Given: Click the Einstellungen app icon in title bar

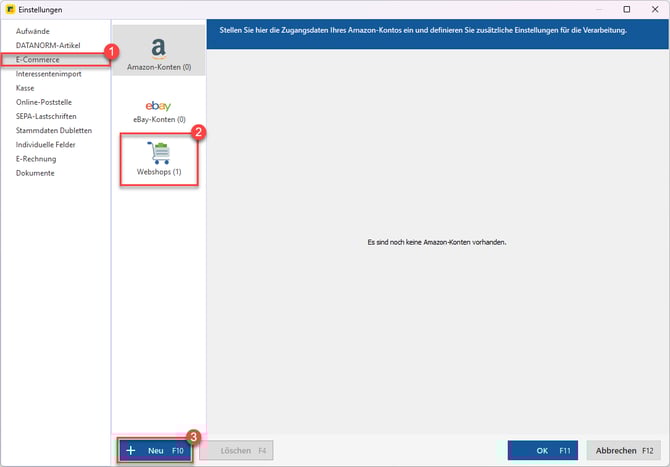Looking at the screenshot, I should click(x=9, y=9).
